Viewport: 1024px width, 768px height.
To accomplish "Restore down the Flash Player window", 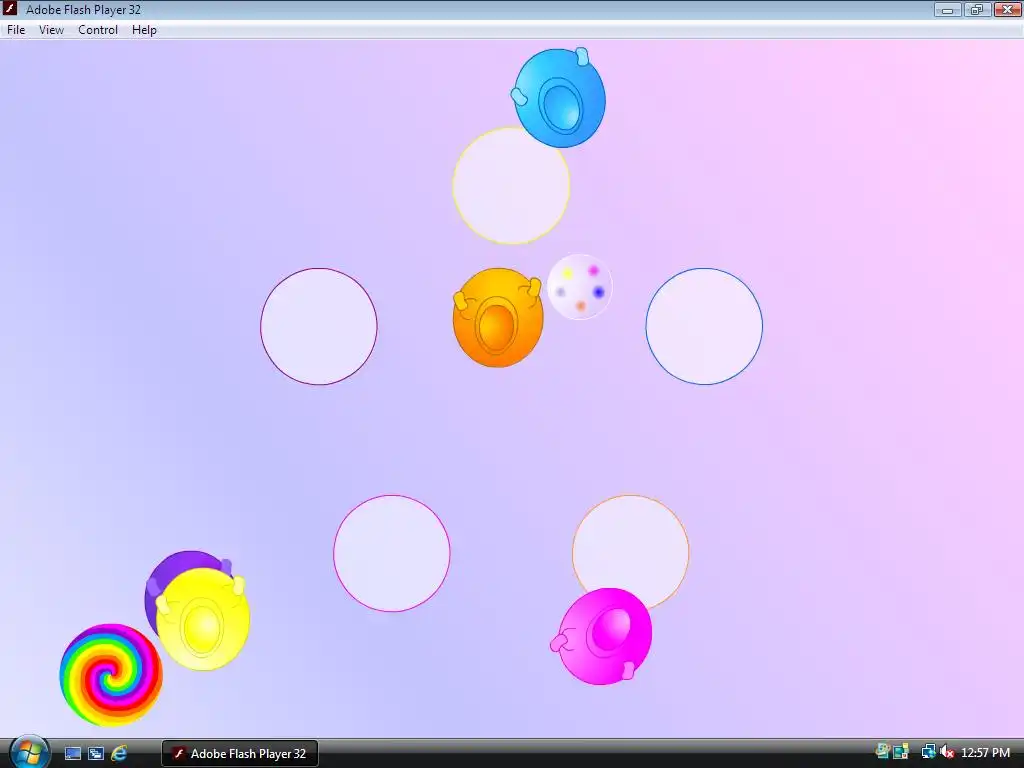I will tap(977, 10).
